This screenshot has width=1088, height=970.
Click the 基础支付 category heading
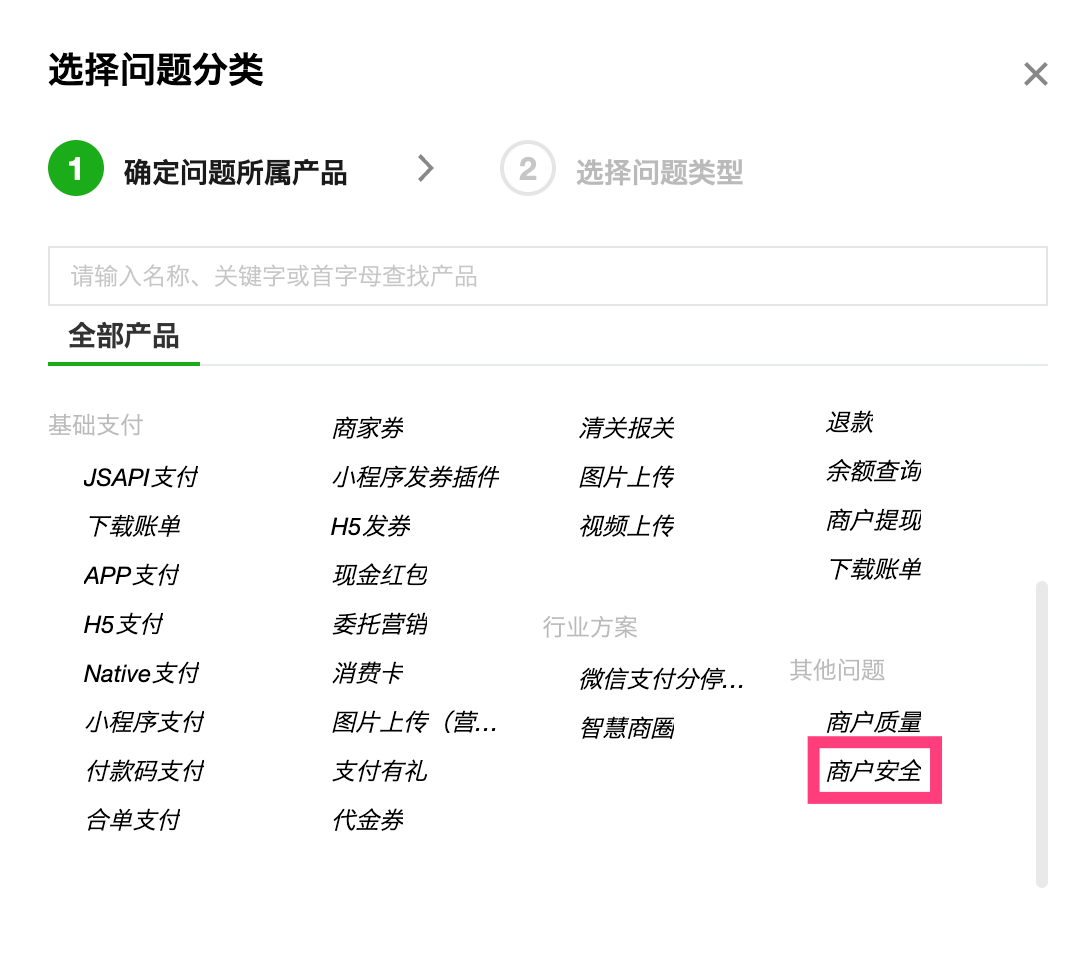(x=96, y=425)
